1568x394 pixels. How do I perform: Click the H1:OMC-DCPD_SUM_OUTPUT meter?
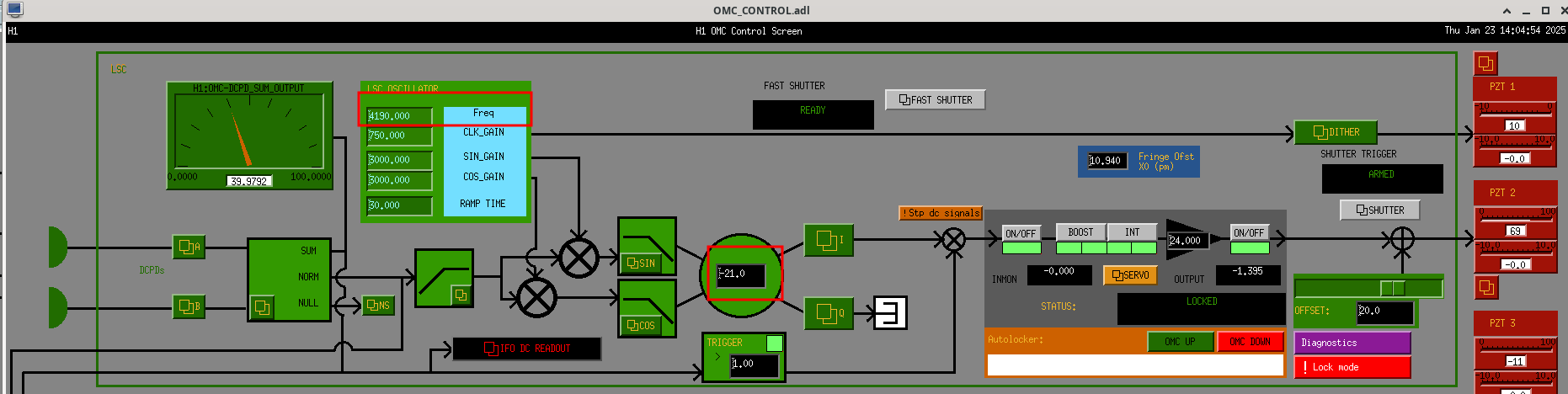[249, 136]
